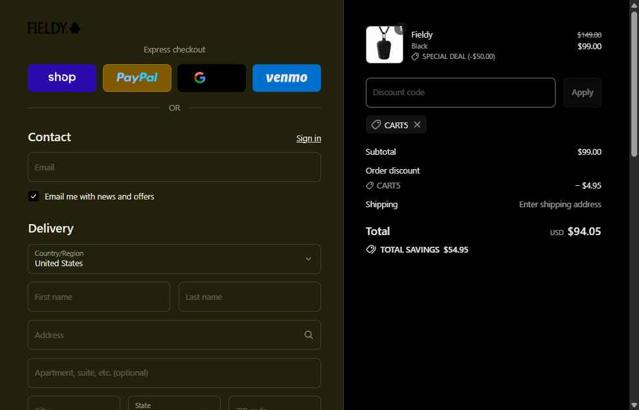
Task: Open the Sign in link
Action: [308, 139]
